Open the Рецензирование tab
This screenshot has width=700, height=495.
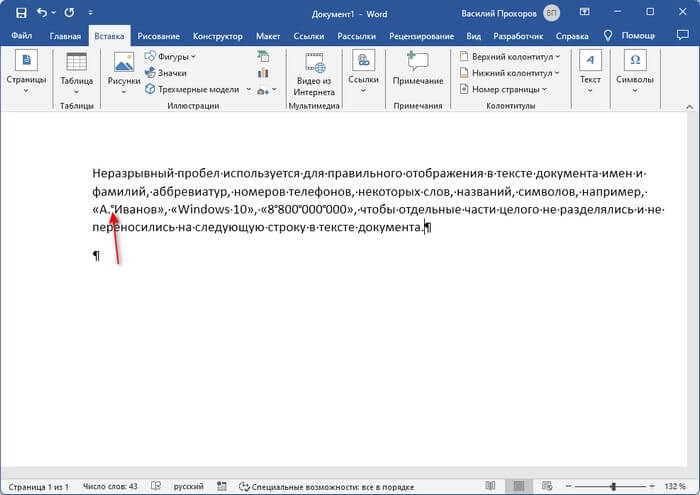421,36
